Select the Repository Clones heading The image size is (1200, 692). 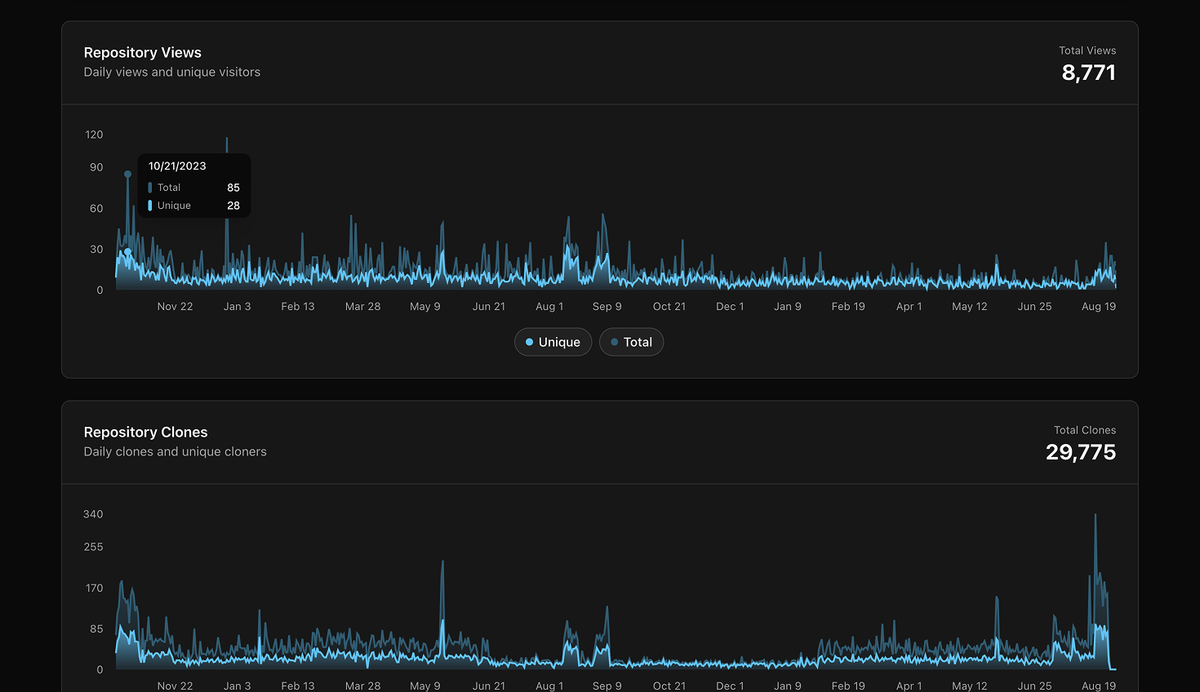click(x=146, y=432)
